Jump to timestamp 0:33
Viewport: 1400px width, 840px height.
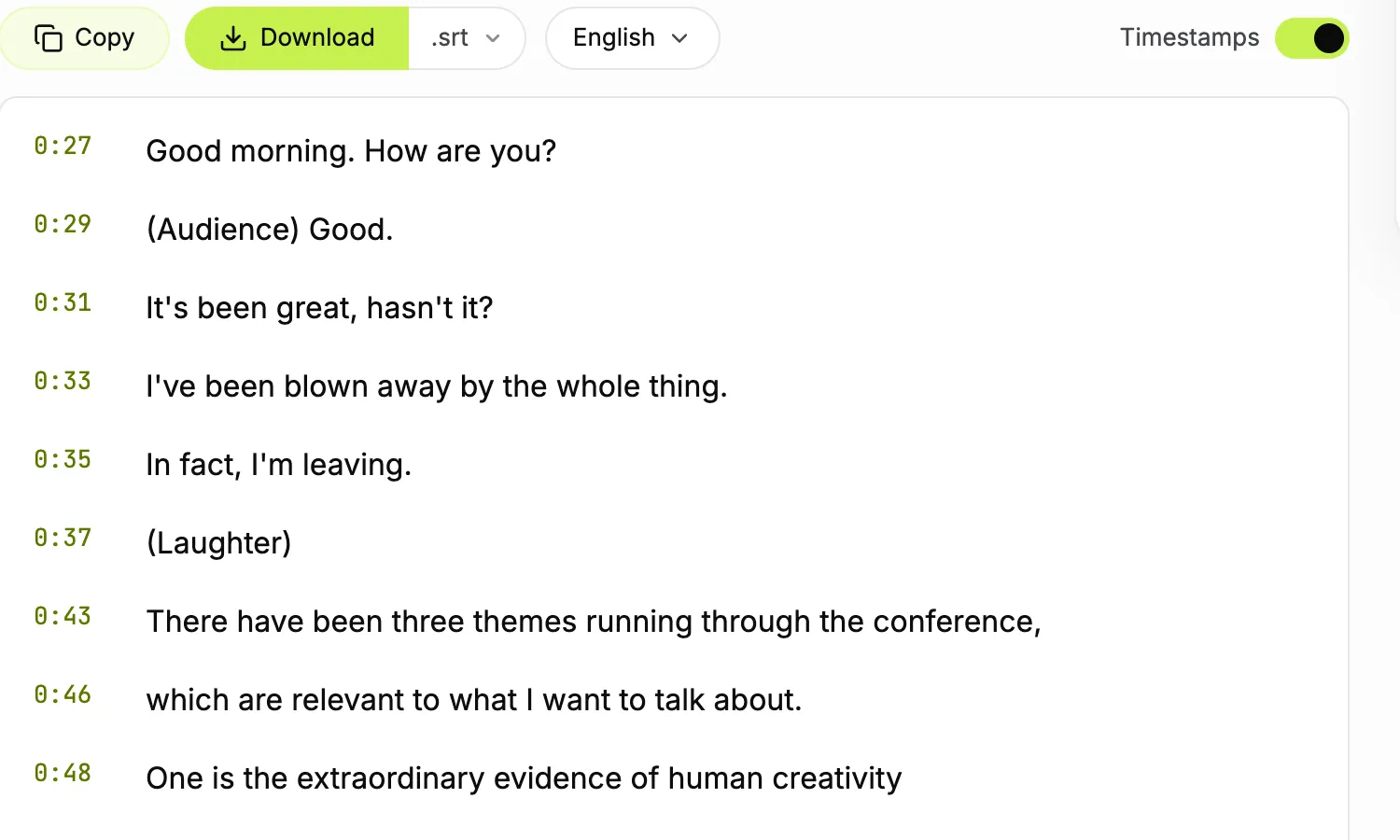[63, 381]
